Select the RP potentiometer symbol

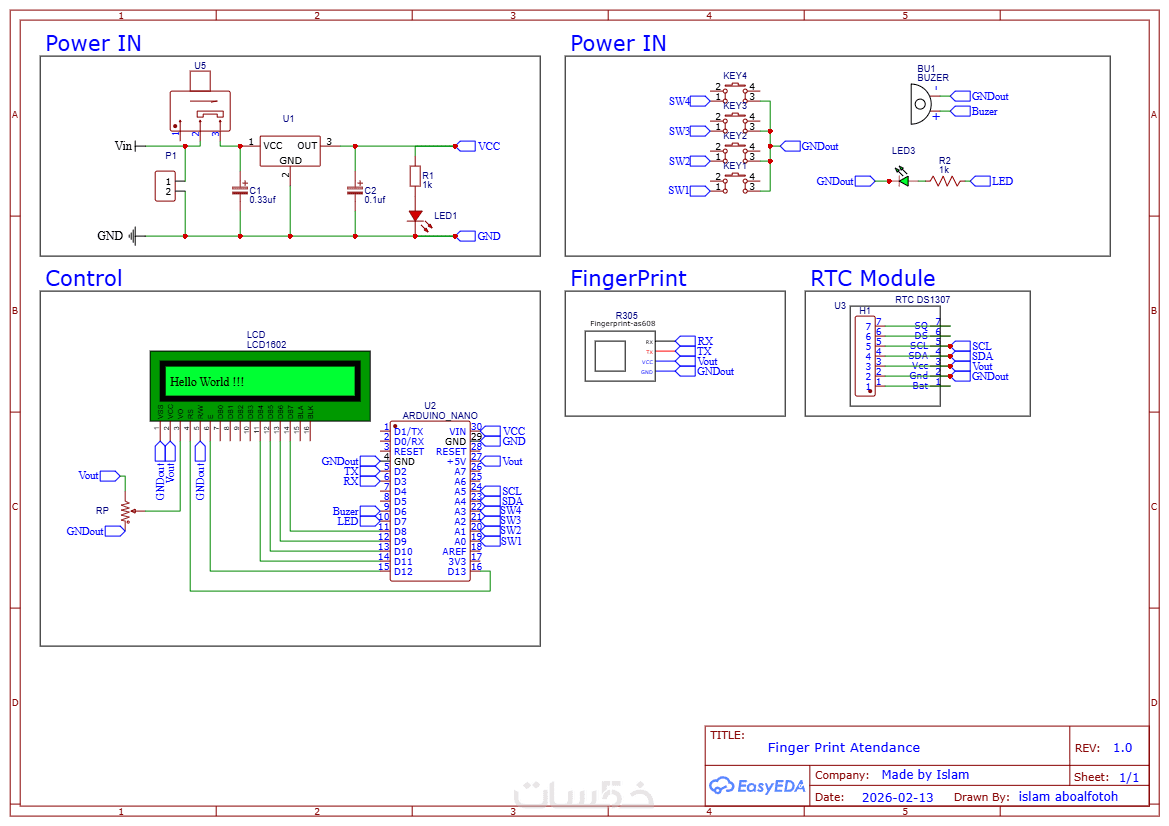(126, 511)
